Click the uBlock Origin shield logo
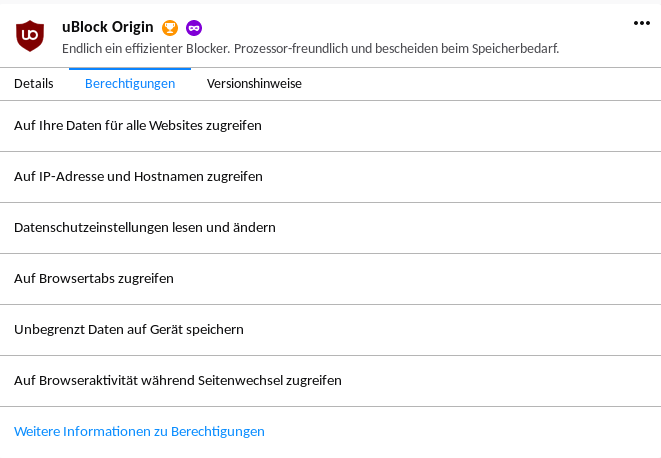 (30, 36)
